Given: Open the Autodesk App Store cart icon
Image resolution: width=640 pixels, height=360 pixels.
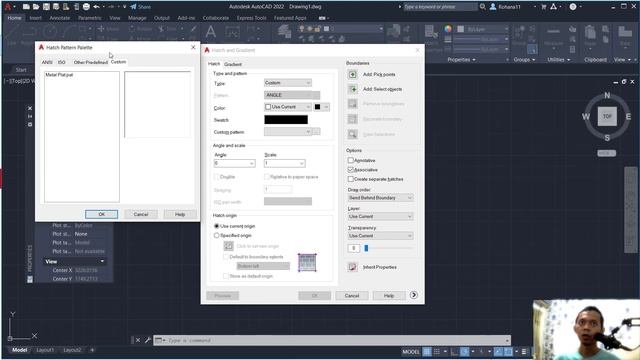Looking at the screenshot, I should tap(544, 7).
